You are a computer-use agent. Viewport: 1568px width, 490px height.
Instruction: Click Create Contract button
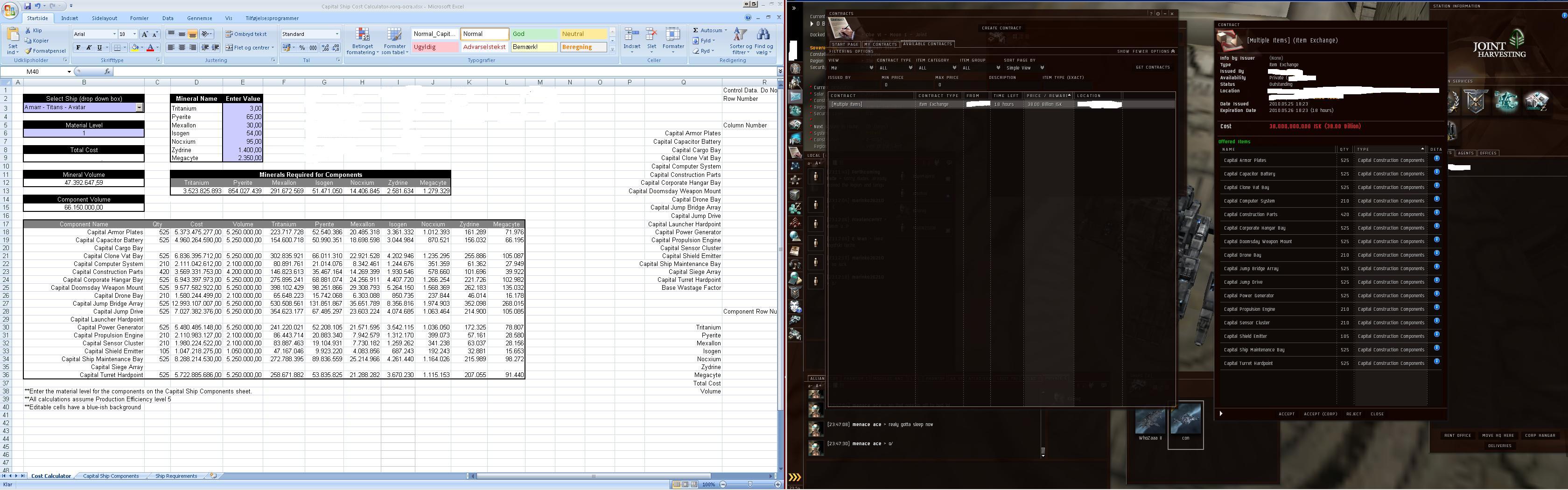click(x=1001, y=28)
